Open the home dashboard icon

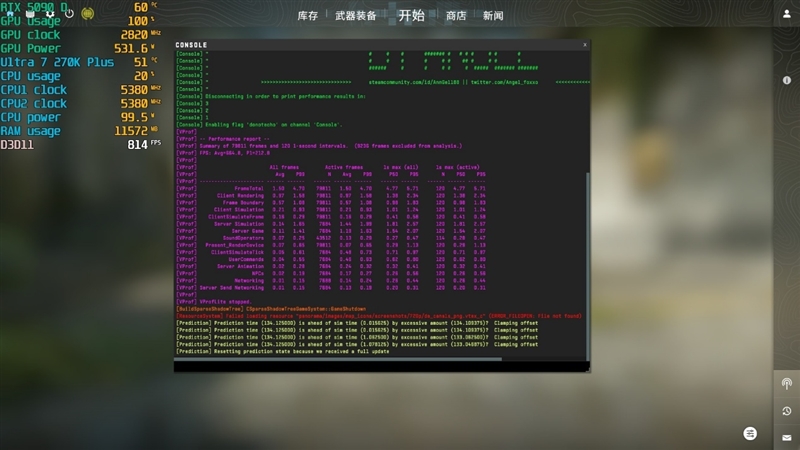(10, 14)
